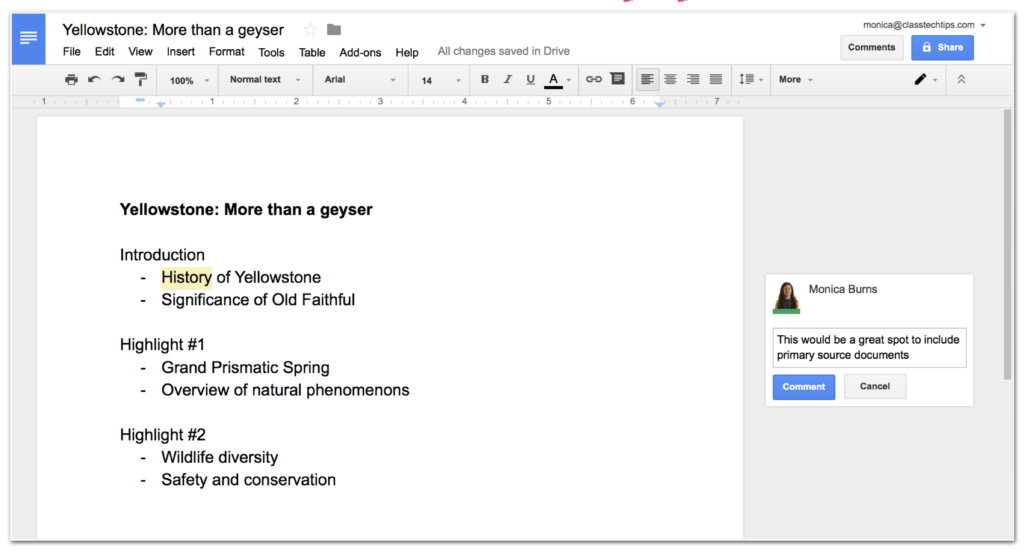1024x555 pixels.
Task: Click the Insert link icon
Action: (x=594, y=80)
